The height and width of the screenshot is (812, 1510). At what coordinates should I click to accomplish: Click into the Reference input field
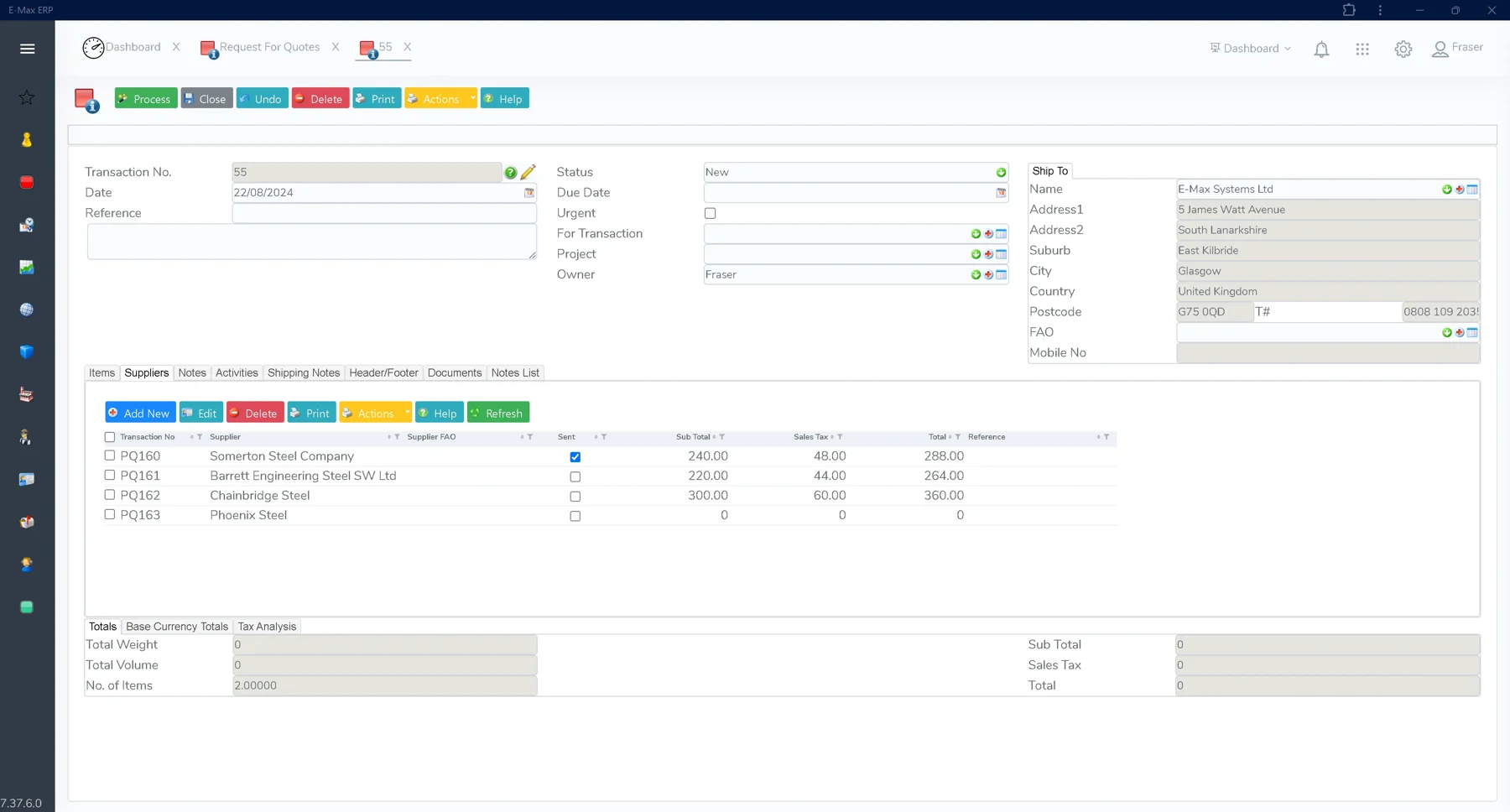[x=384, y=213]
